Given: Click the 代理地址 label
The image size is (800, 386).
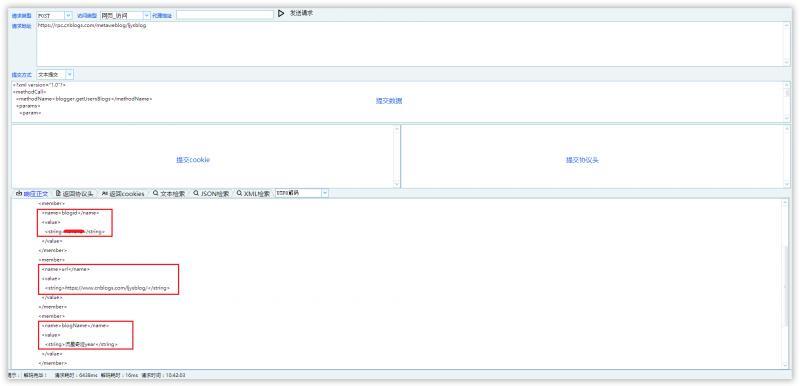Looking at the screenshot, I should point(162,16).
